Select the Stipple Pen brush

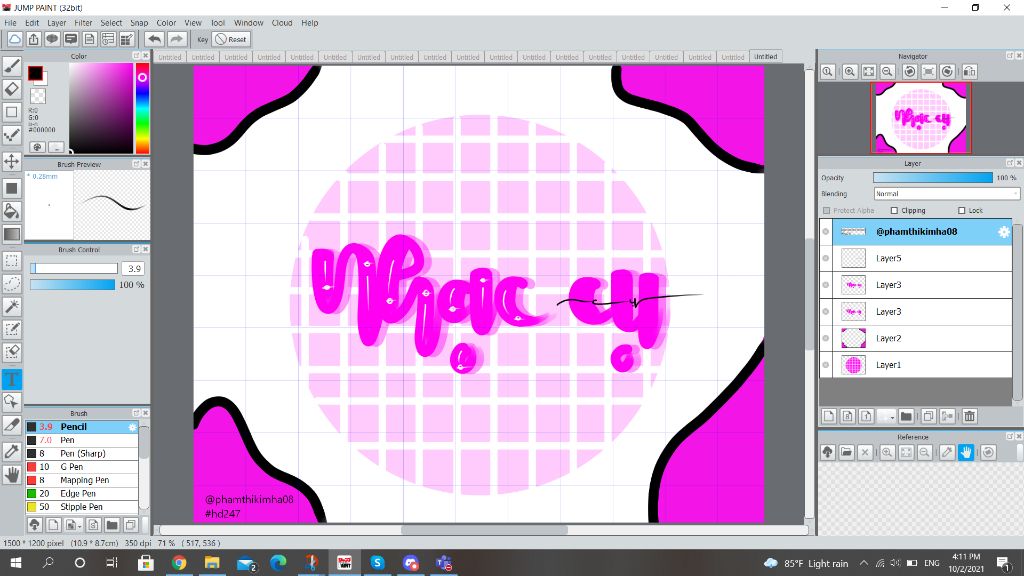pos(82,507)
